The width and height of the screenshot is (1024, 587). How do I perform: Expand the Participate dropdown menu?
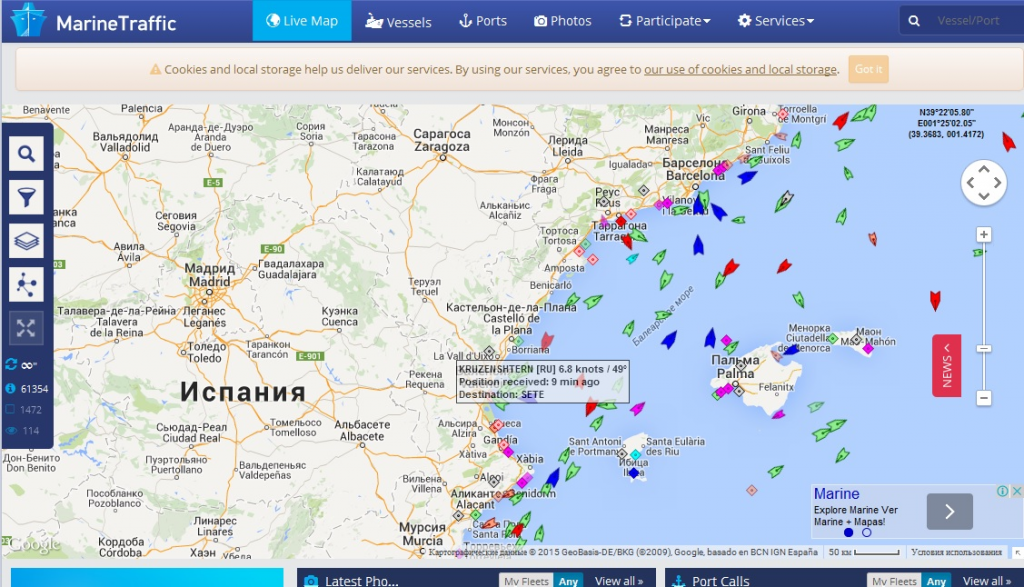(x=665, y=21)
